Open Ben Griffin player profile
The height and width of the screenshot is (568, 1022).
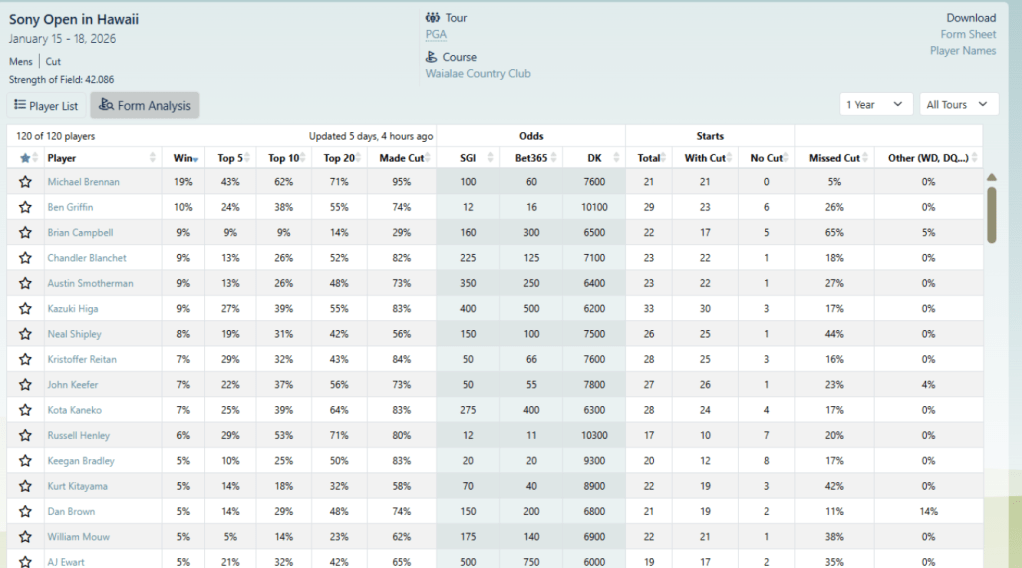(70, 207)
